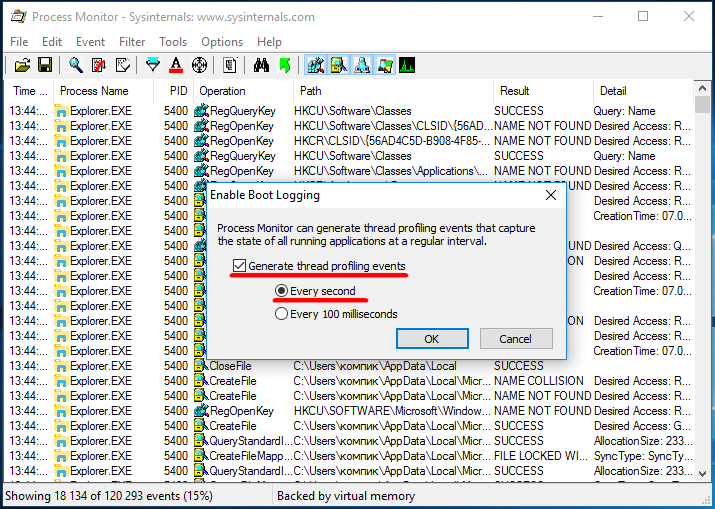Click the Operation column header

tap(244, 91)
